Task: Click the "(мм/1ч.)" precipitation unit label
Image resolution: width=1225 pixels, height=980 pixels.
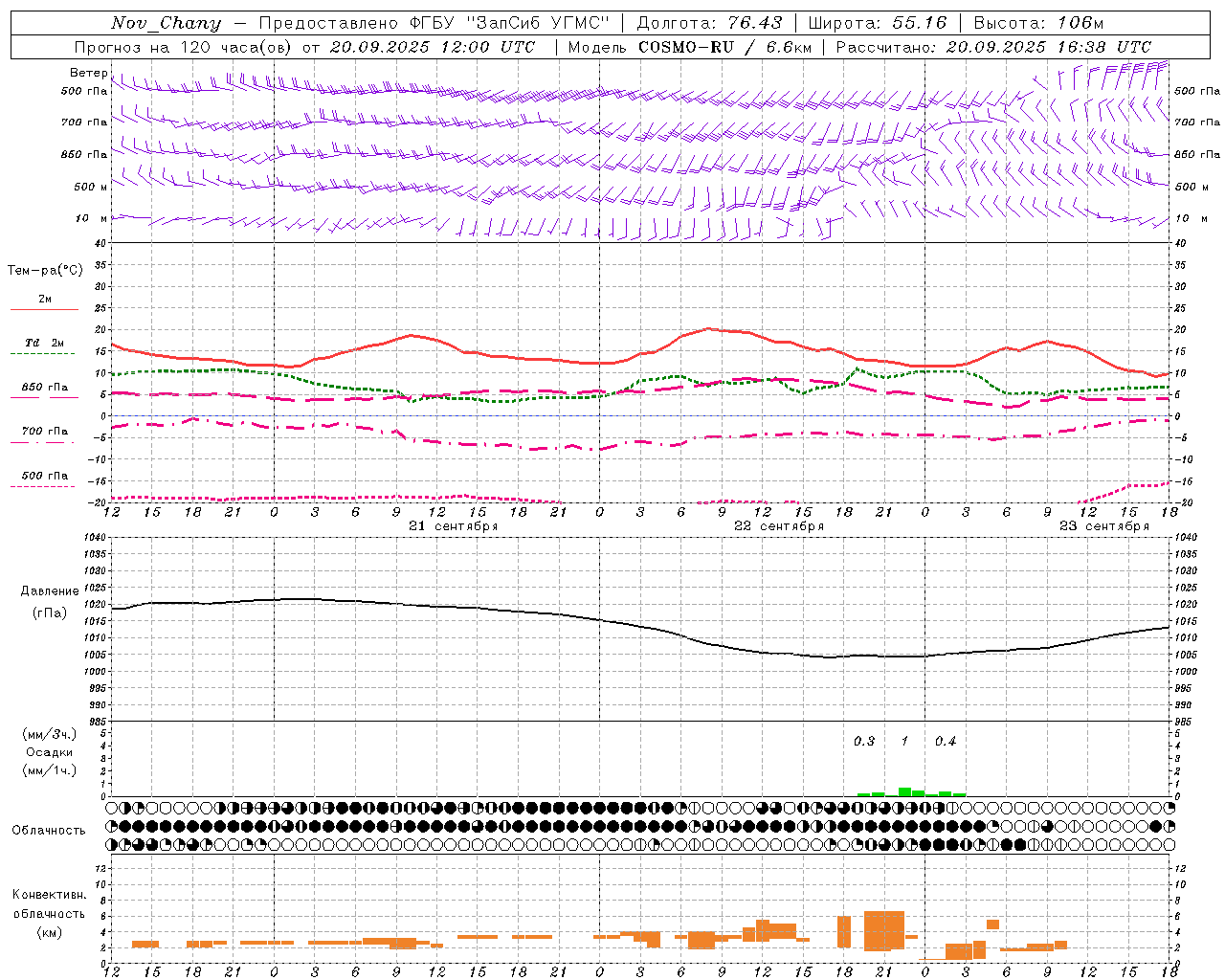Action: 50,770
